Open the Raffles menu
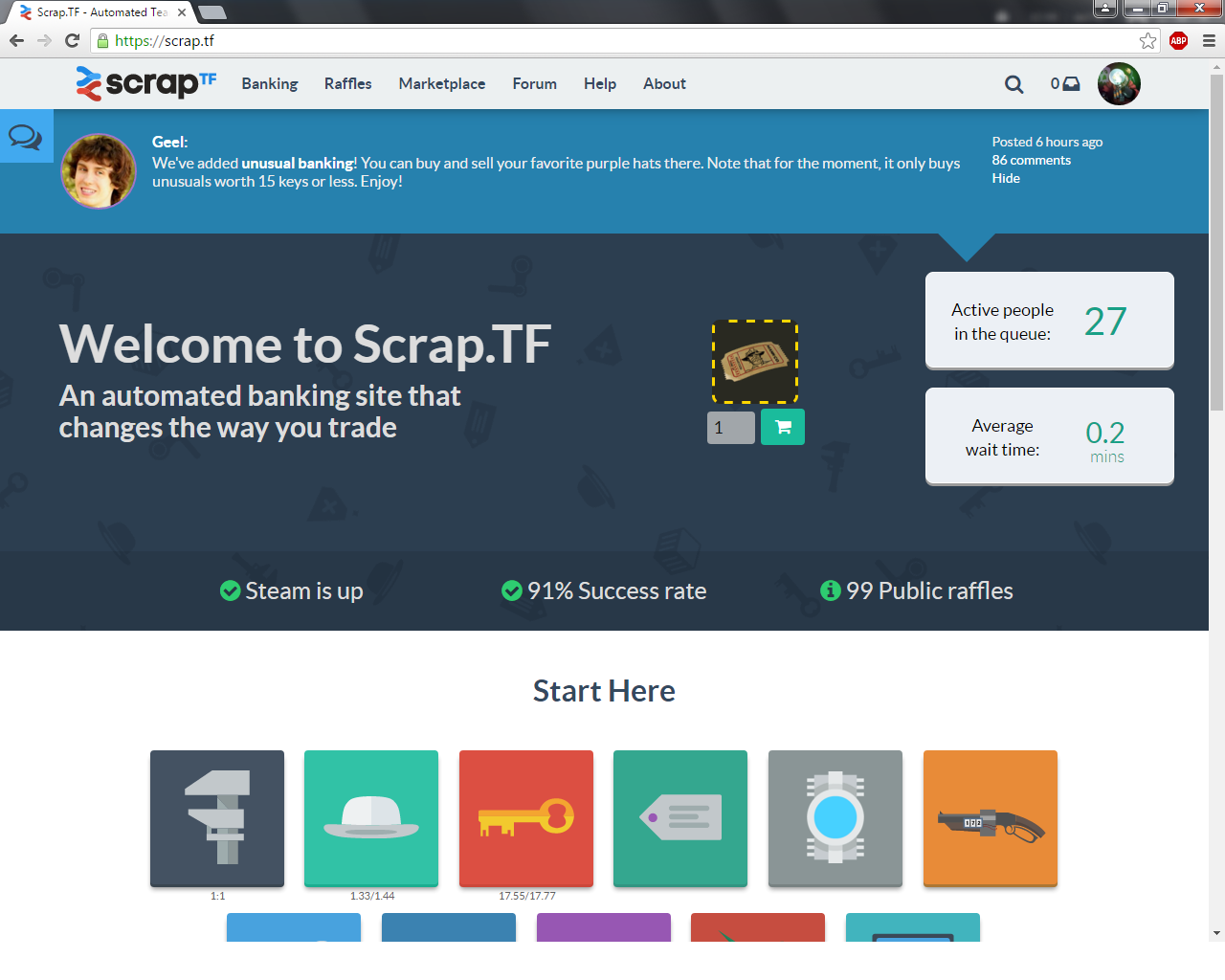Screen dimensions: 1225x980 pos(348,83)
